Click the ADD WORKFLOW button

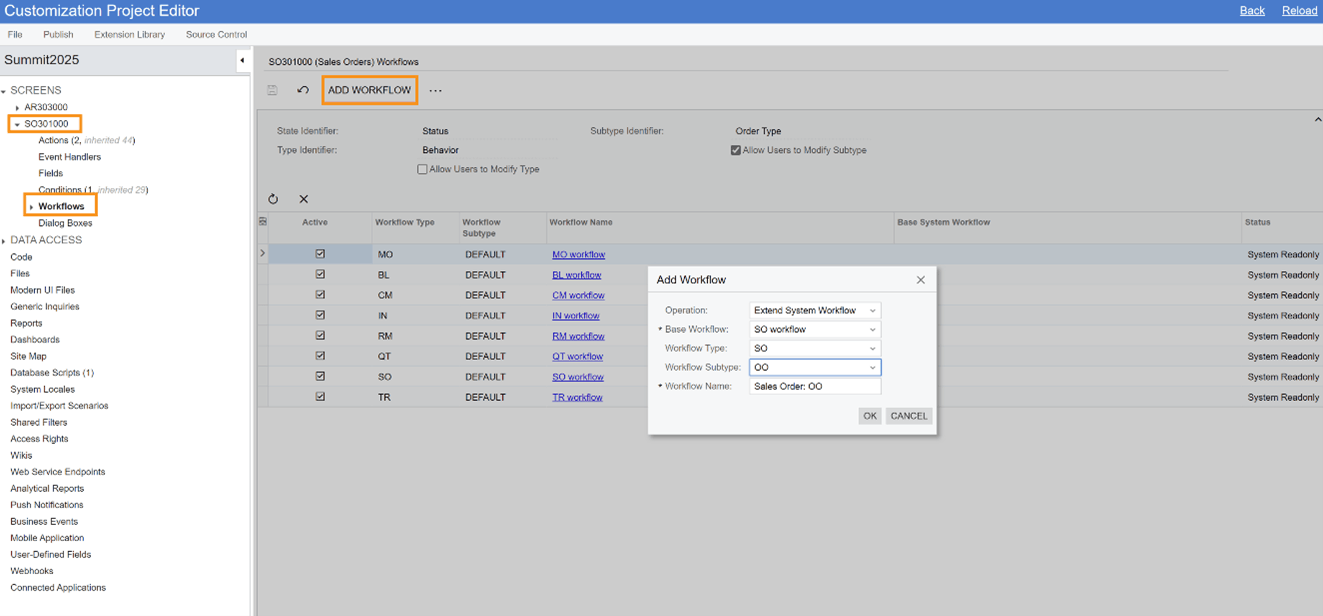pos(369,90)
